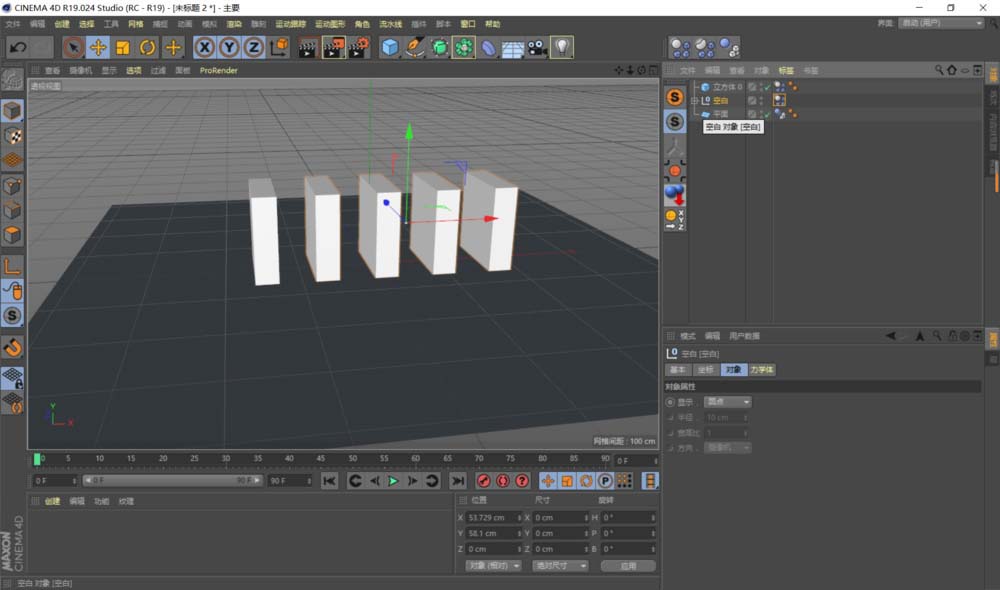Viewport: 1000px width, 590px height.
Task: Toggle the Snap magnet icon
Action: coord(12,348)
